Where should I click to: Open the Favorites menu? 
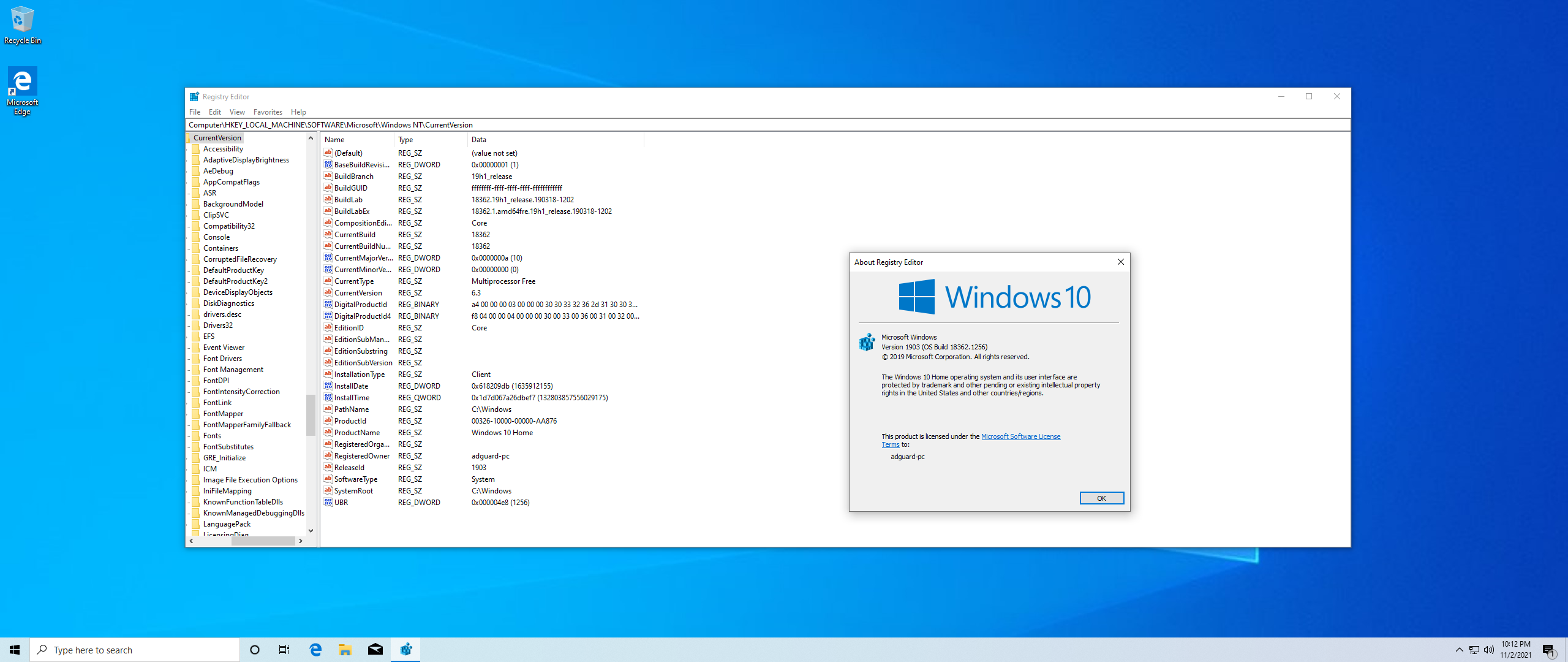point(268,112)
